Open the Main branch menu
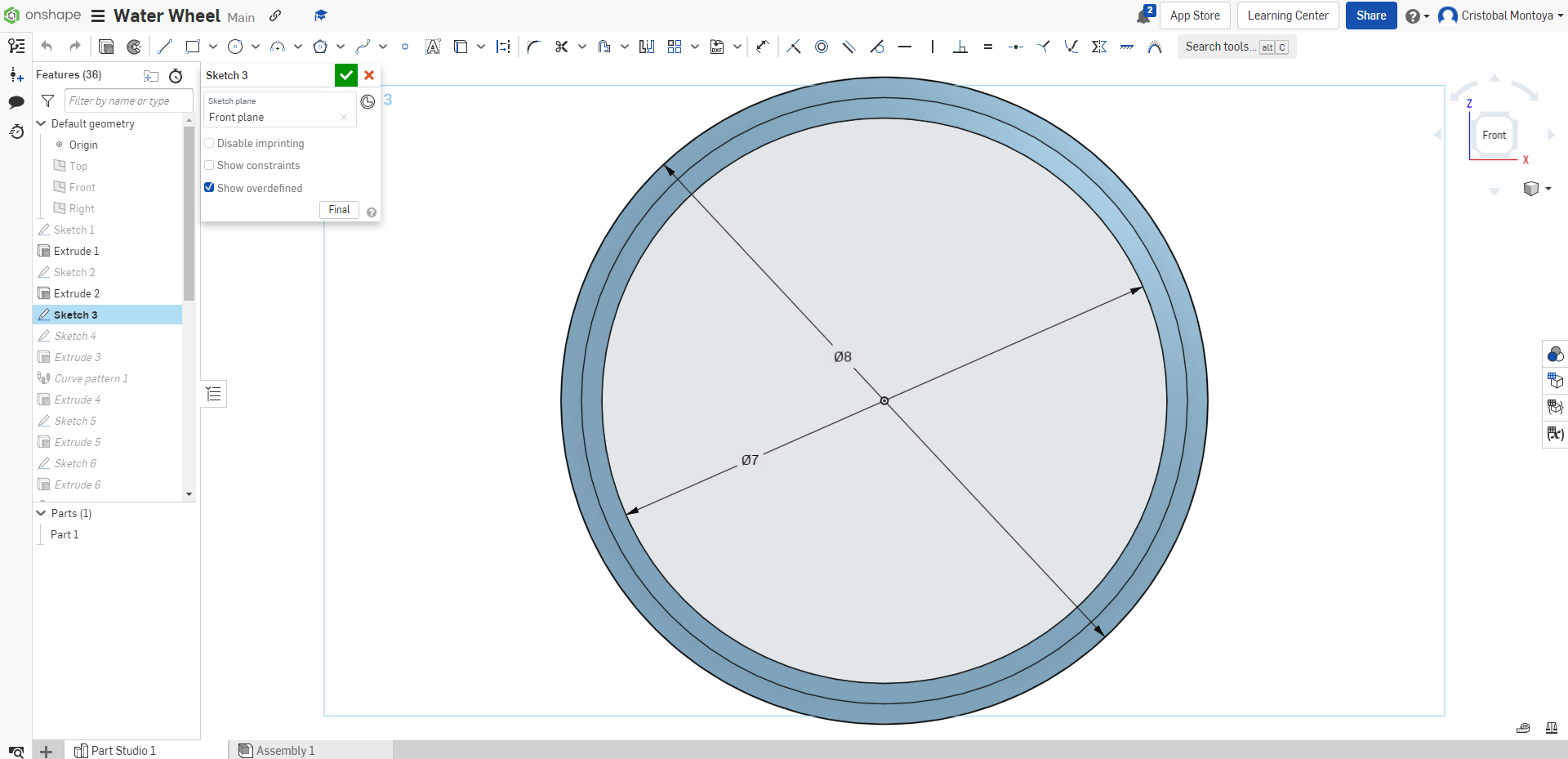 pyautogui.click(x=242, y=17)
